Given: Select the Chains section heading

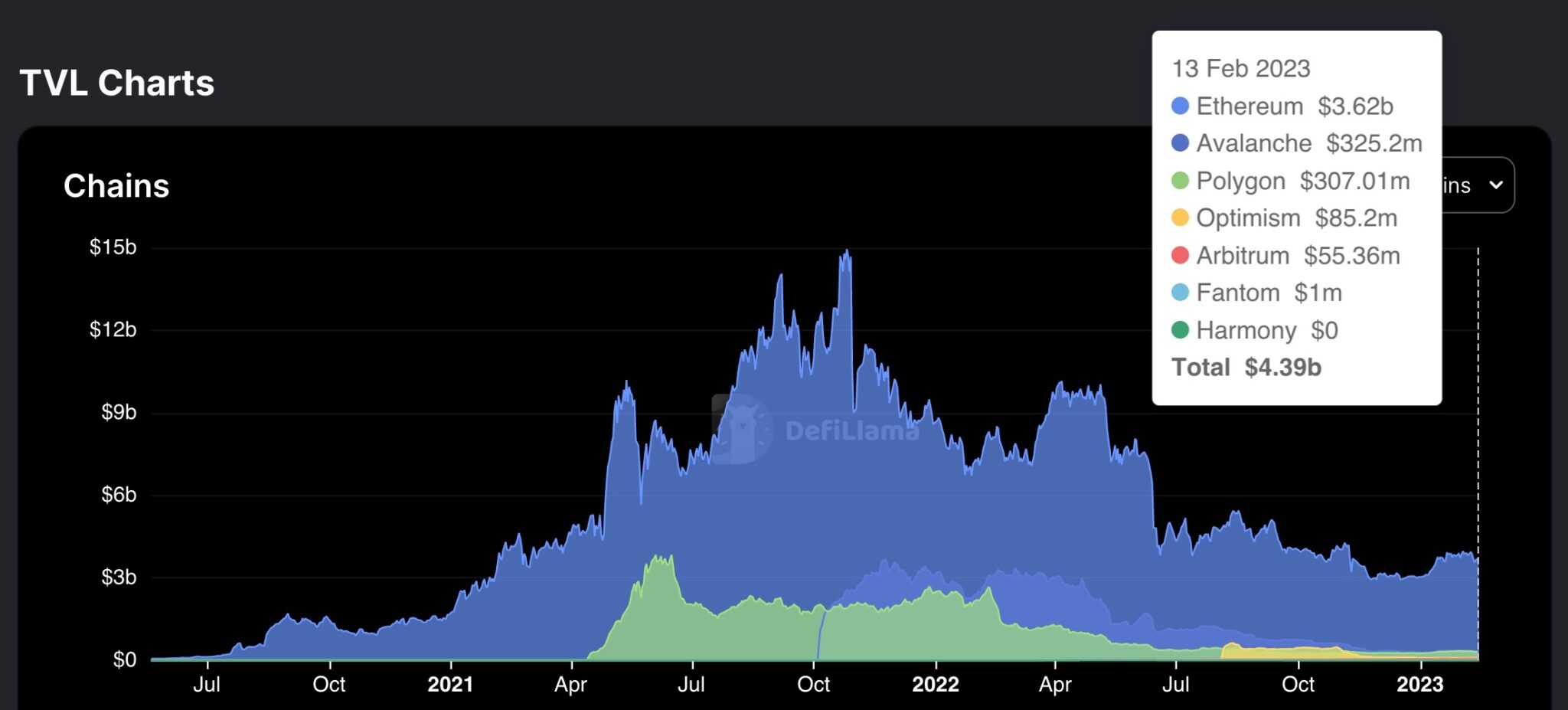Looking at the screenshot, I should point(117,185).
